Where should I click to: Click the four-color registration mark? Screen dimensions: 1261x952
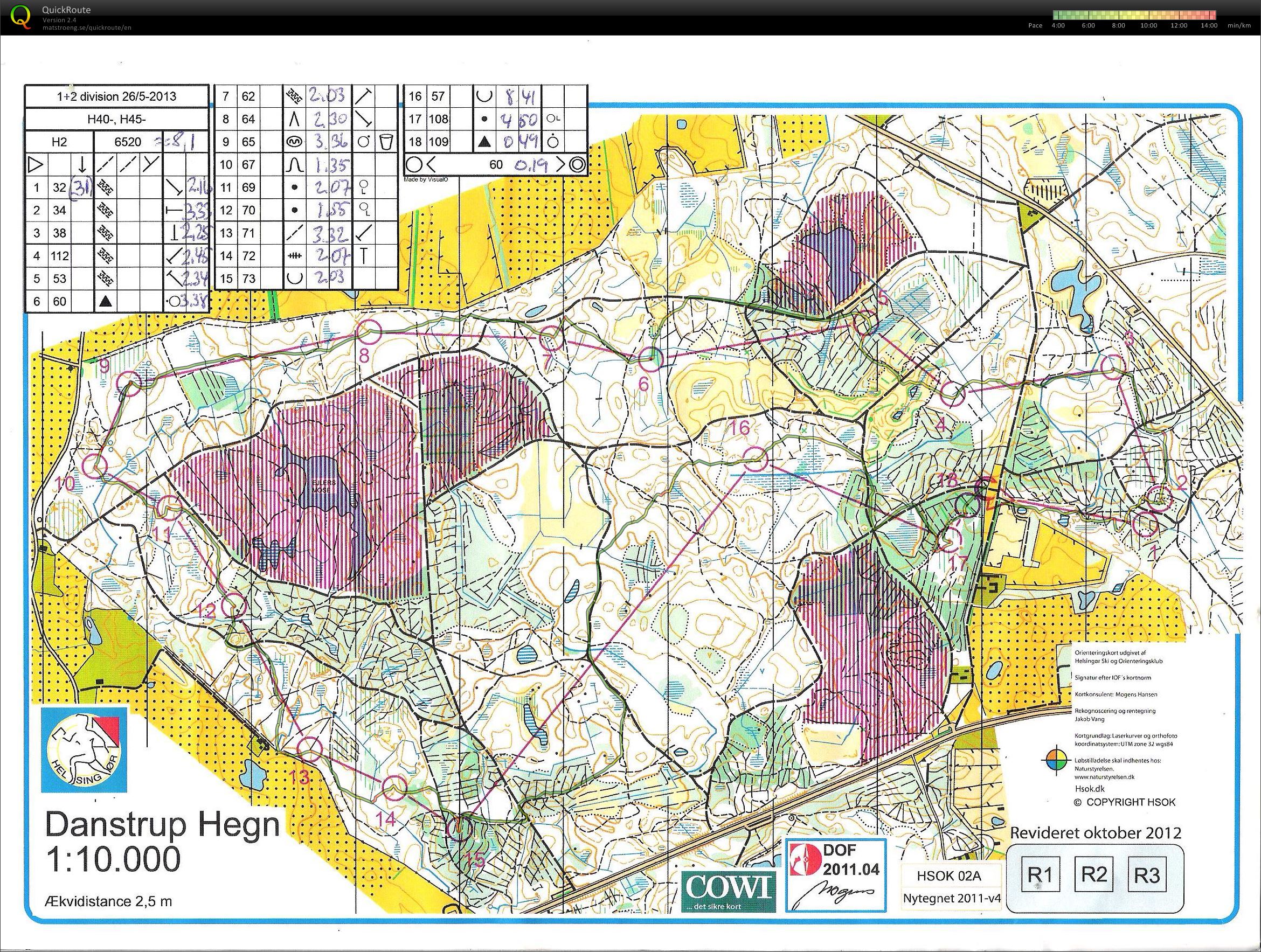tap(1056, 760)
